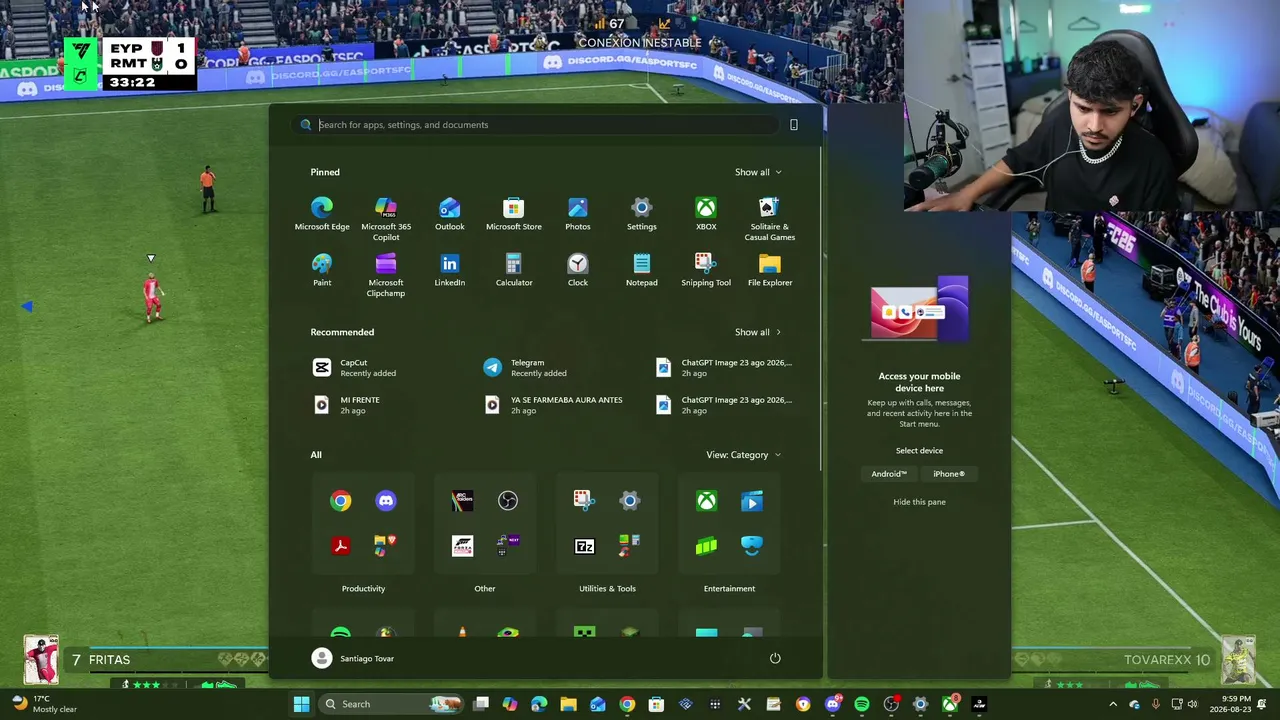Launch Paint from pinned apps

click(x=322, y=270)
